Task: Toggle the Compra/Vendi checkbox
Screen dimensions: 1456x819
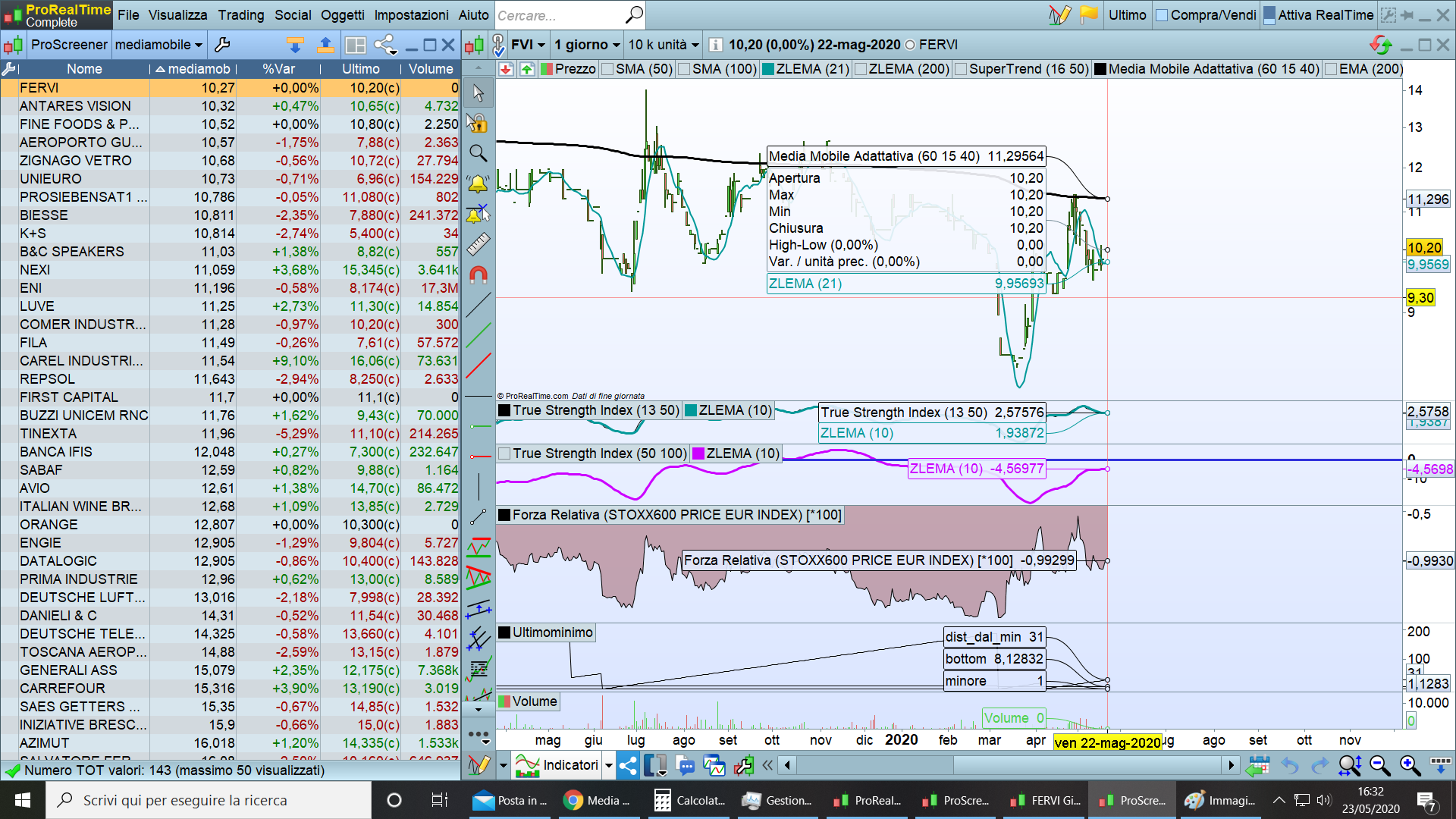Action: [x=1162, y=15]
